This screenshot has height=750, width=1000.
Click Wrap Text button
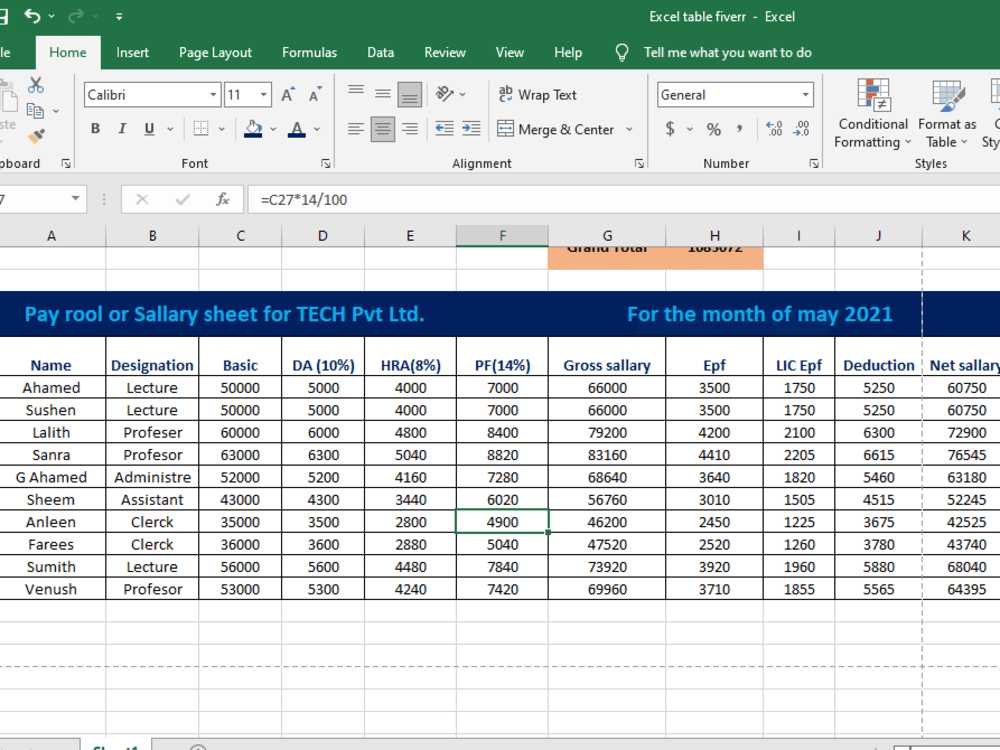[538, 94]
